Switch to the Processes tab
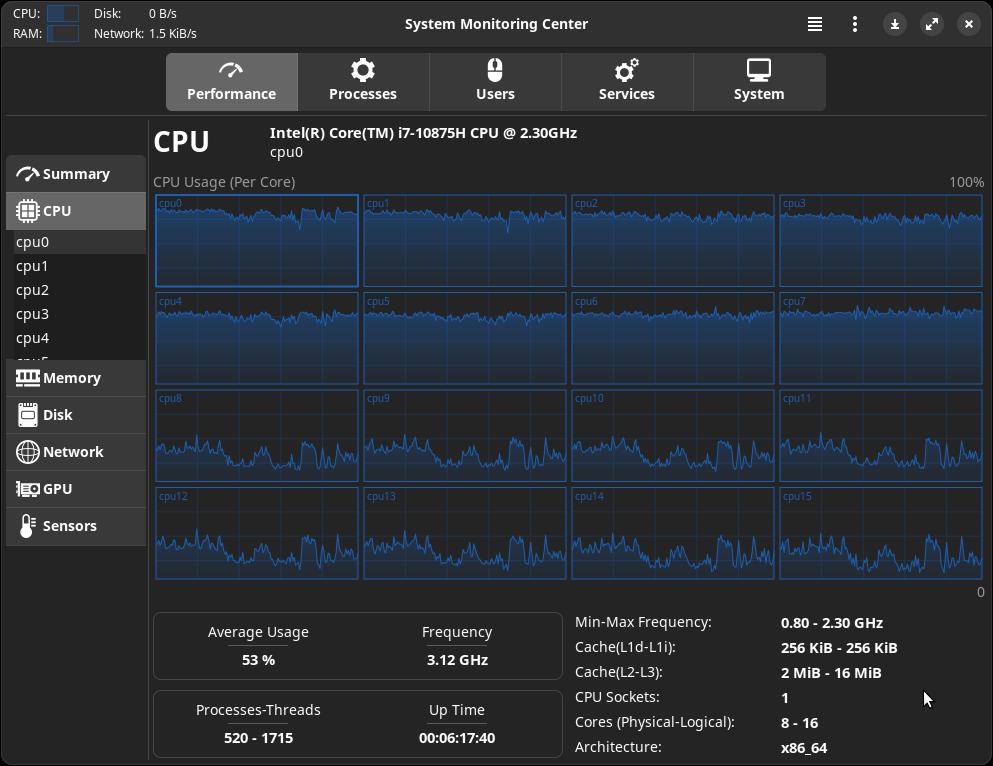This screenshot has height=766, width=993. point(363,82)
